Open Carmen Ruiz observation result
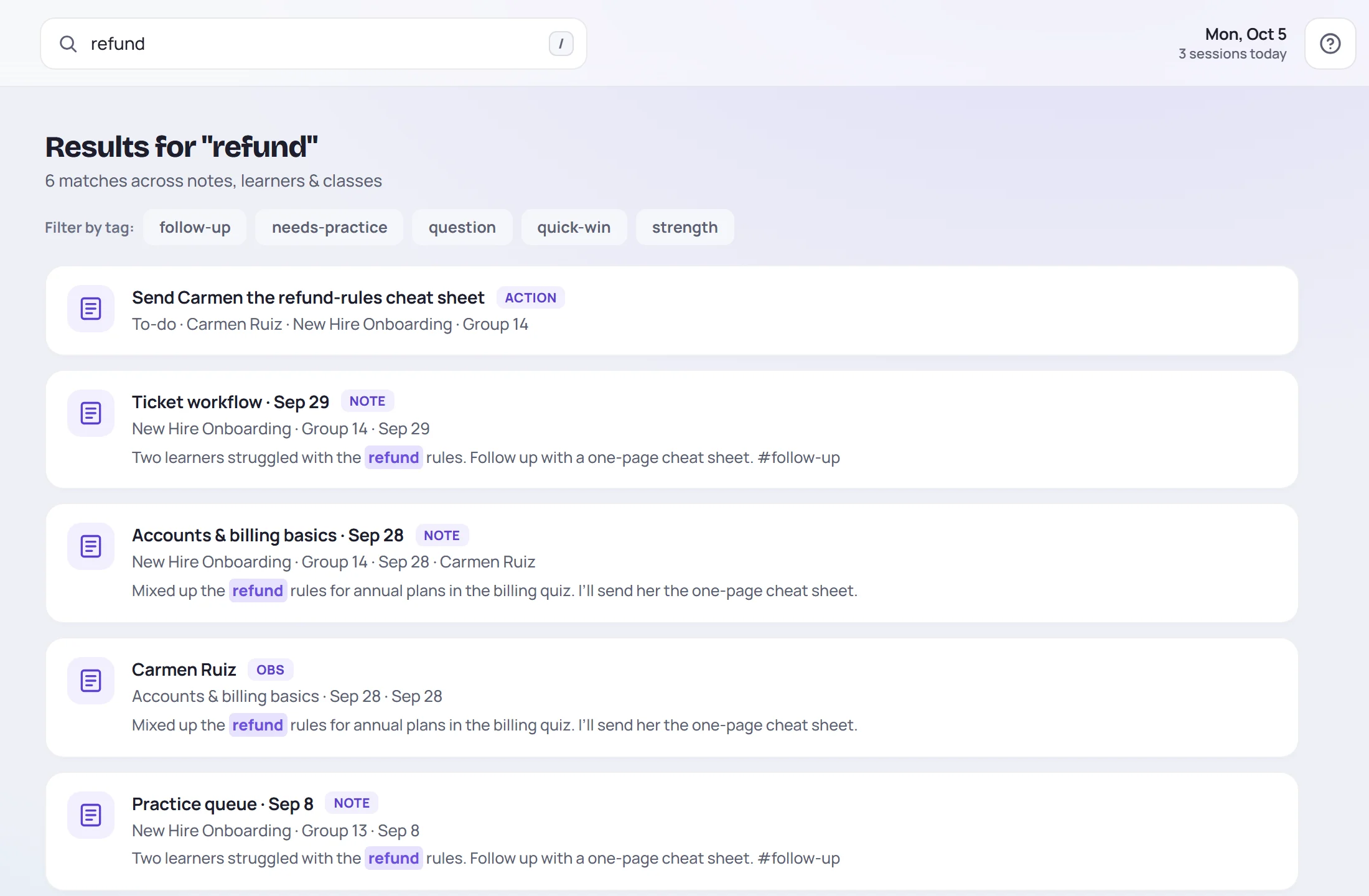This screenshot has height=896, width=1369. pyautogui.click(x=672, y=698)
